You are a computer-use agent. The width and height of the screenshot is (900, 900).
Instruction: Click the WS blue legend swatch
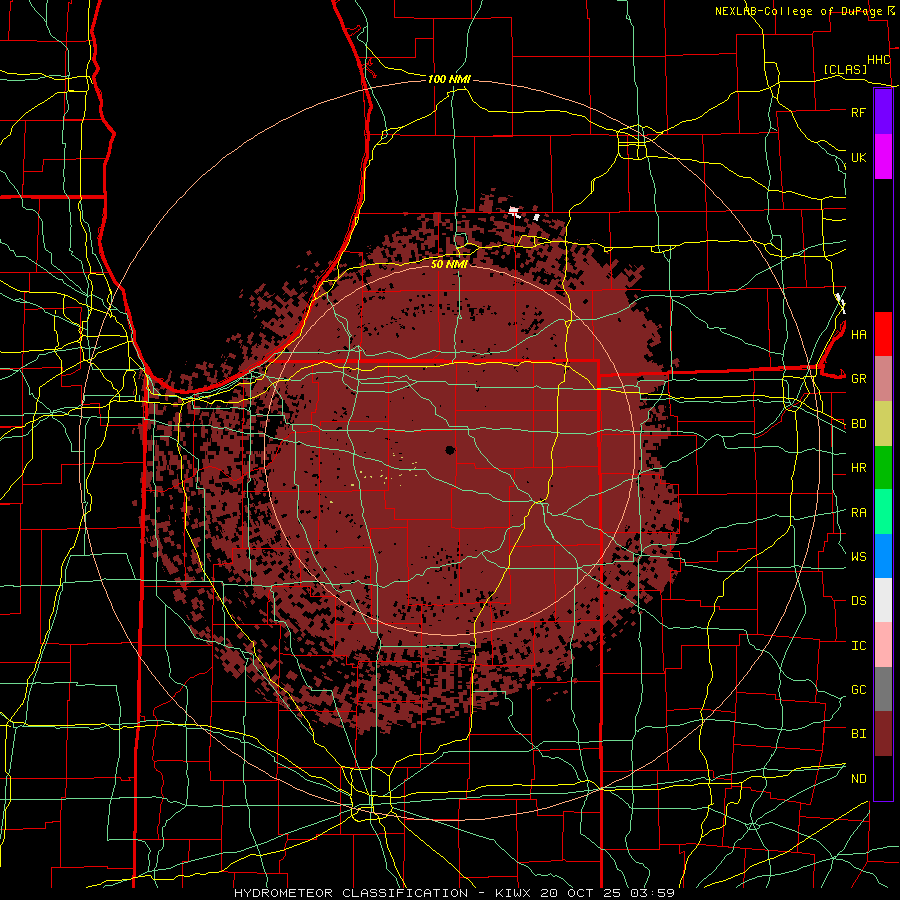click(x=883, y=556)
